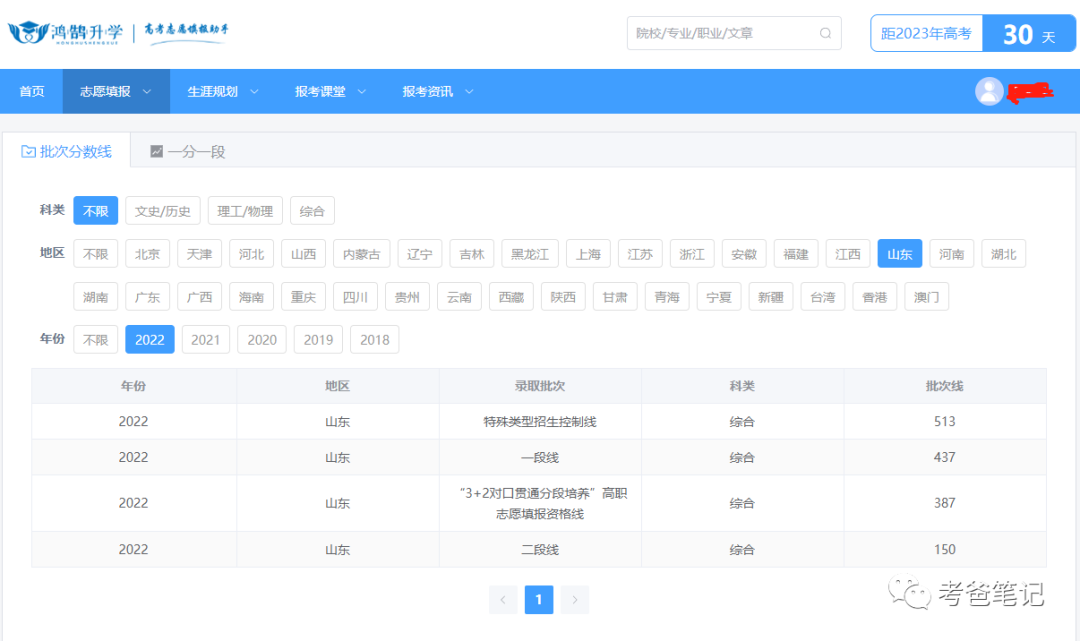Pick region 天津
The width and height of the screenshot is (1080, 641).
pos(200,254)
